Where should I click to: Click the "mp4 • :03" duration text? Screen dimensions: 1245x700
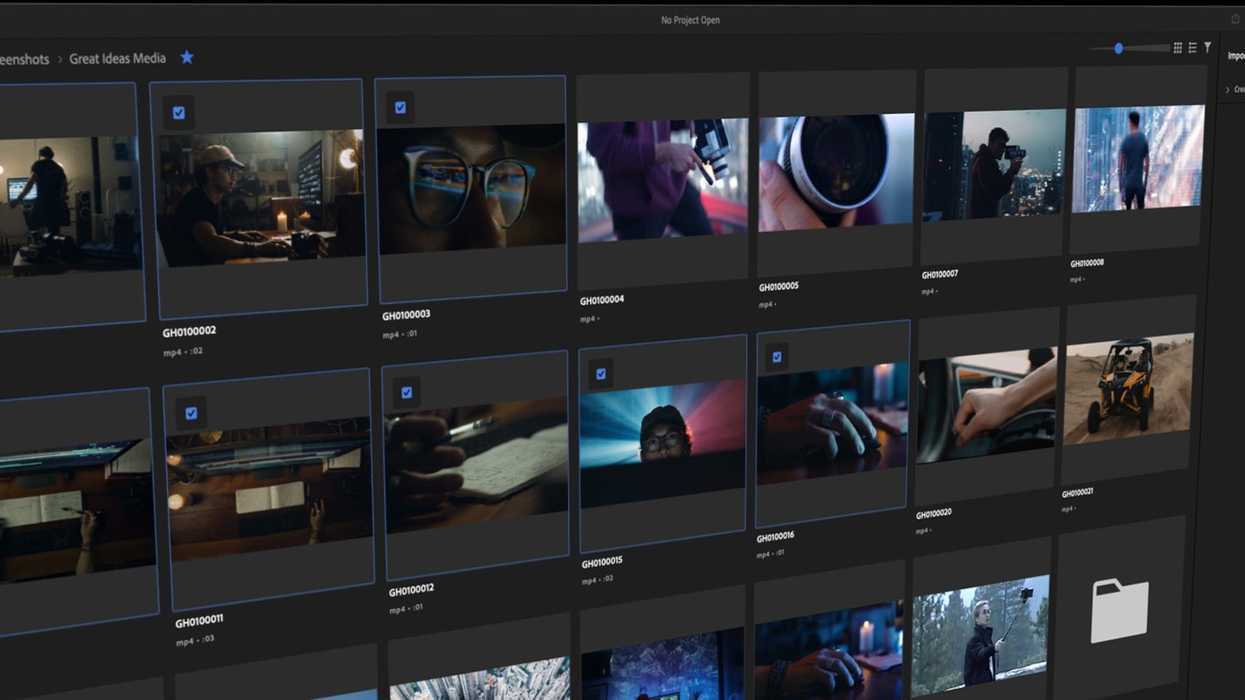196,640
